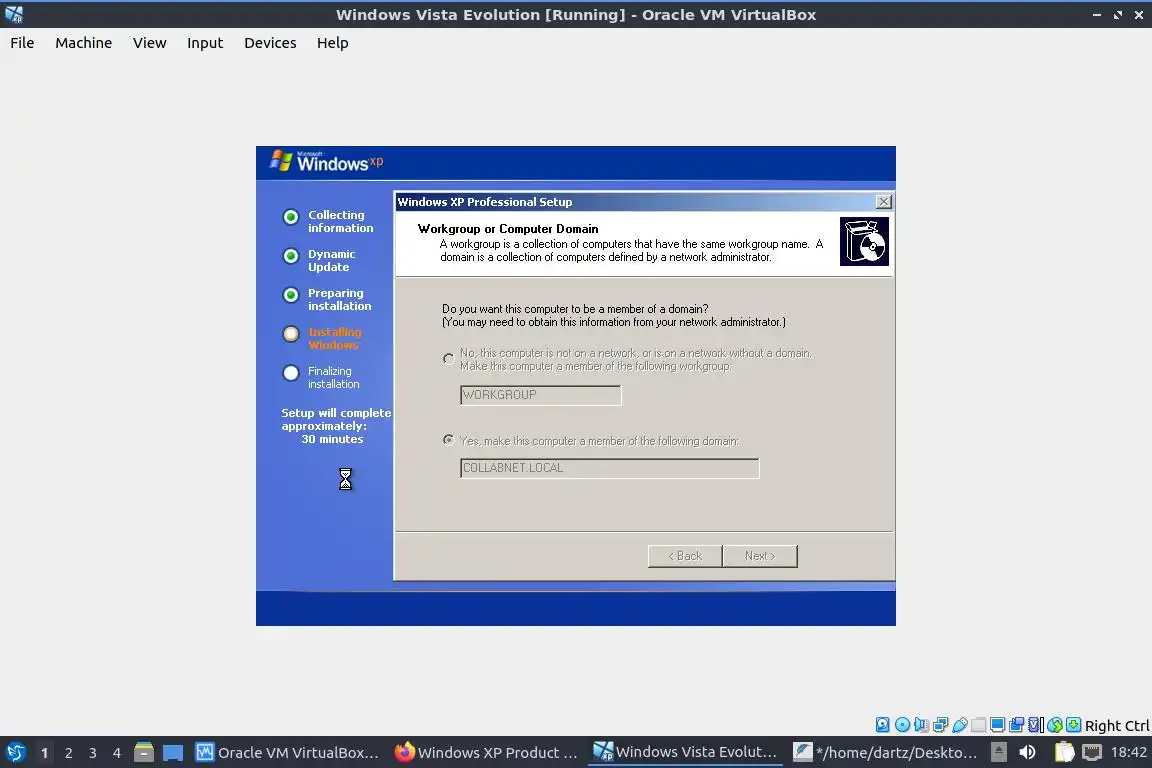This screenshot has width=1152, height=768.
Task: Open the Machine menu
Action: pos(84,43)
